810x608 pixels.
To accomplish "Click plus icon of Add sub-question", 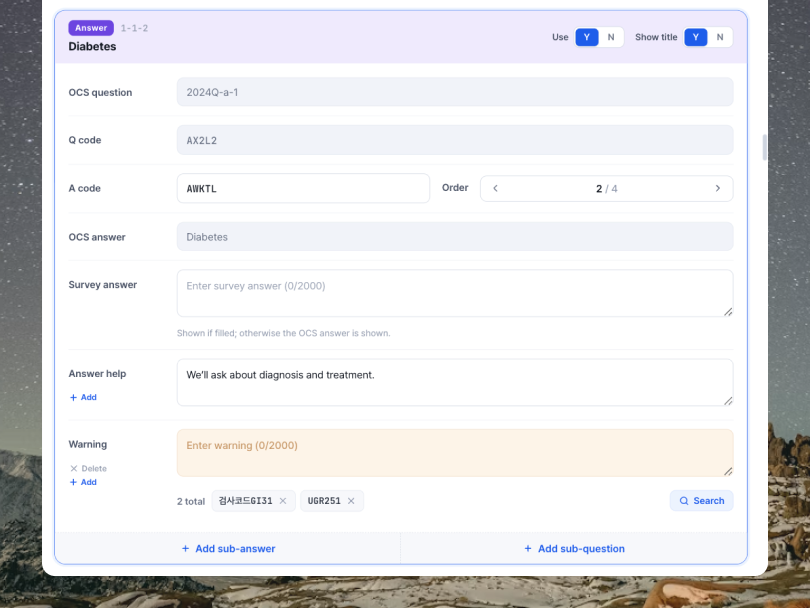I will pos(527,549).
